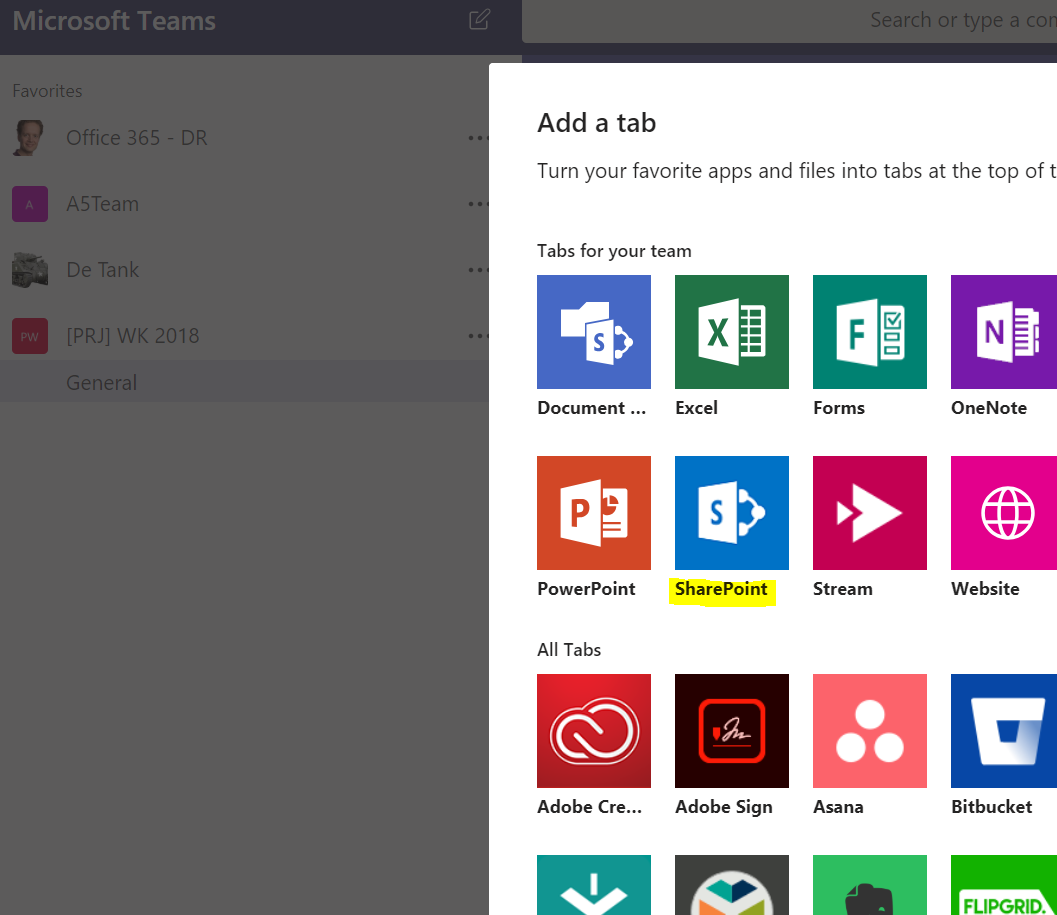Open more options for Office 365 - DR
This screenshot has width=1057, height=915.
tap(478, 138)
